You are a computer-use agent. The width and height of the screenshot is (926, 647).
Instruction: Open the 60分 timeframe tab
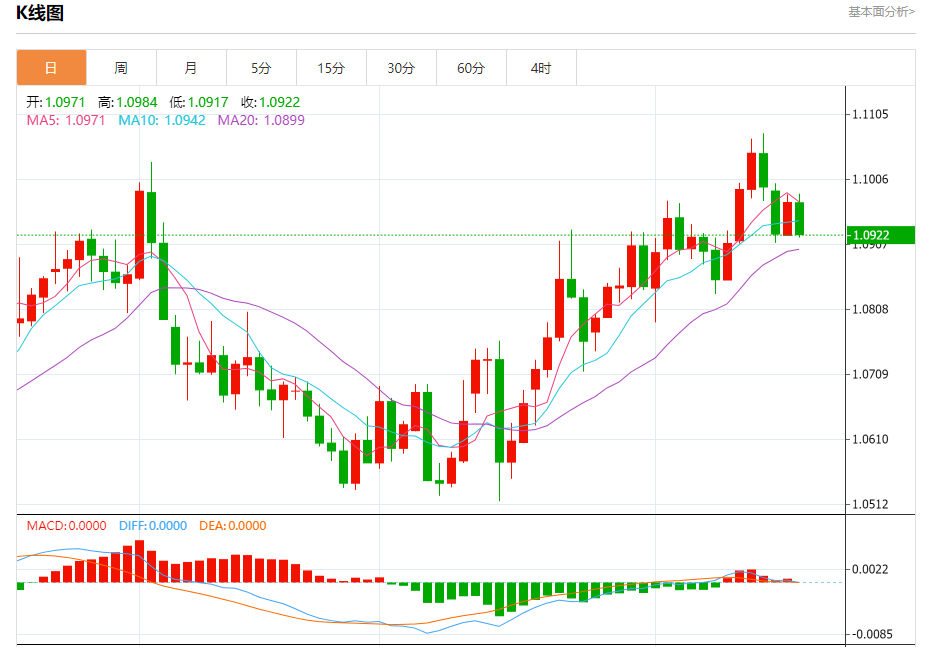tap(471, 68)
